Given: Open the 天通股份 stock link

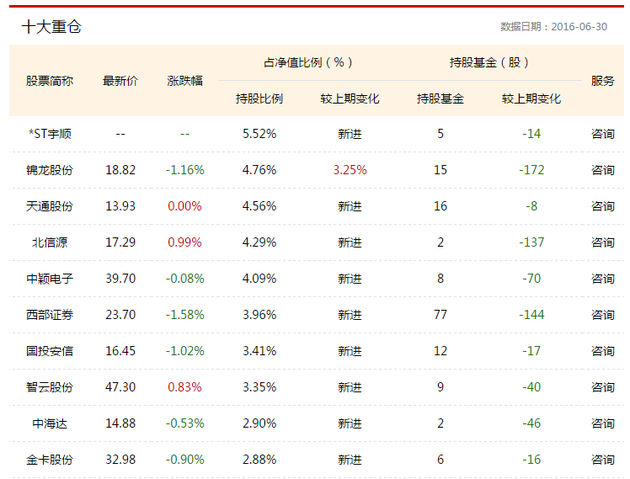Looking at the screenshot, I should point(50,206).
